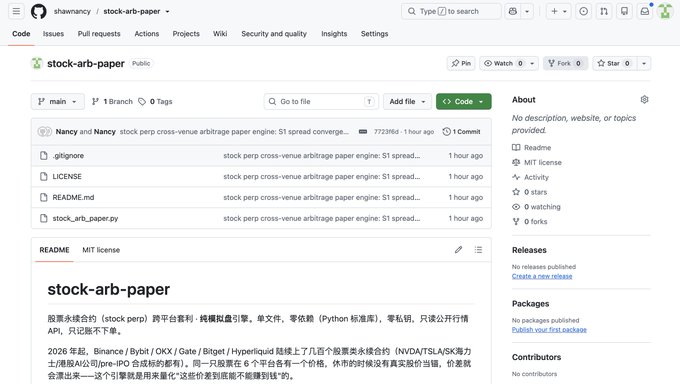Open the Wiki tab
This screenshot has width=680, height=384.
(220, 33)
